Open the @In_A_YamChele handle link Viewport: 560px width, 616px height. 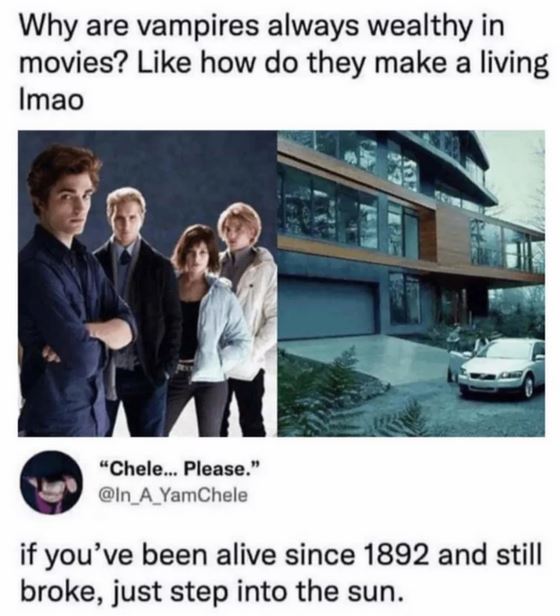[x=174, y=495]
